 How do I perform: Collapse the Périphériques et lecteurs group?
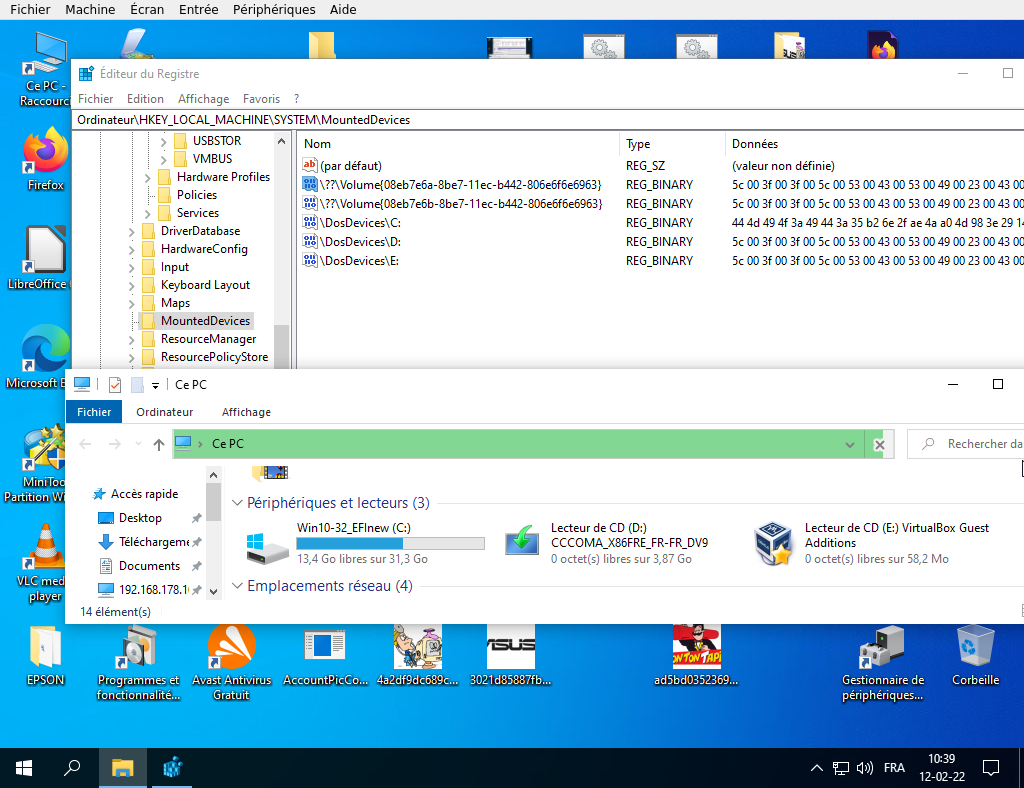click(237, 503)
